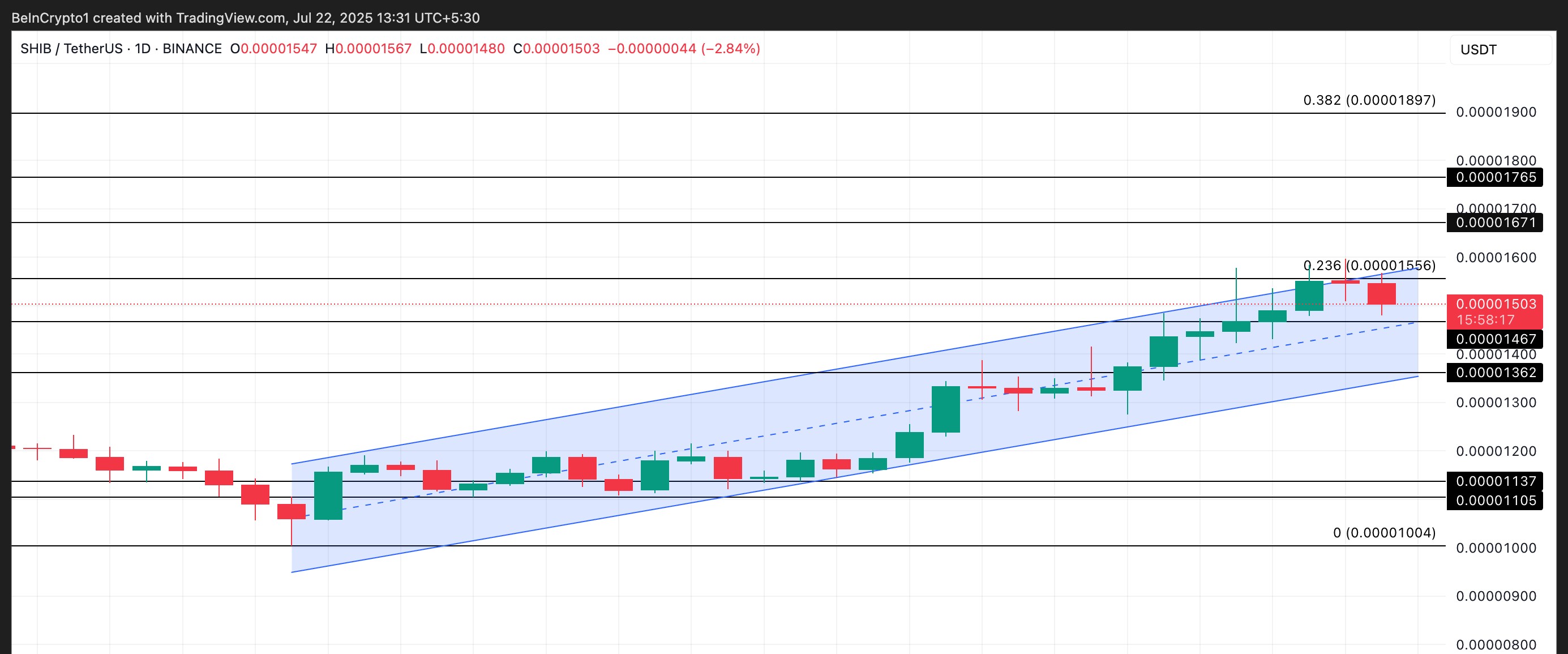Click the close value C0.00001503
This screenshot has height=654, width=1568.
(556, 49)
